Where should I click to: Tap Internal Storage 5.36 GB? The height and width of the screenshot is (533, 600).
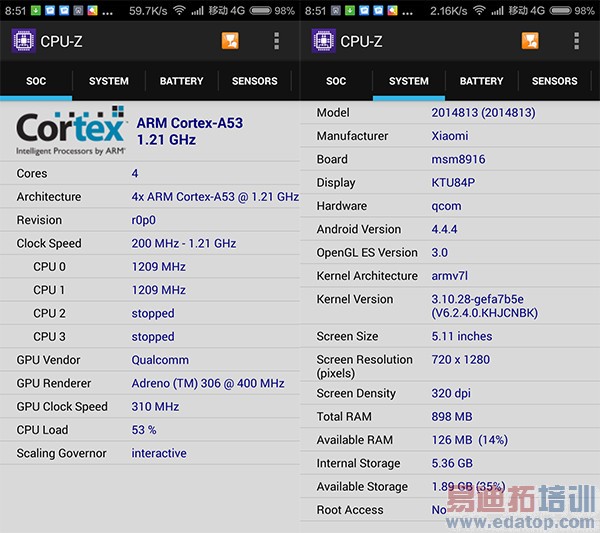tap(452, 463)
